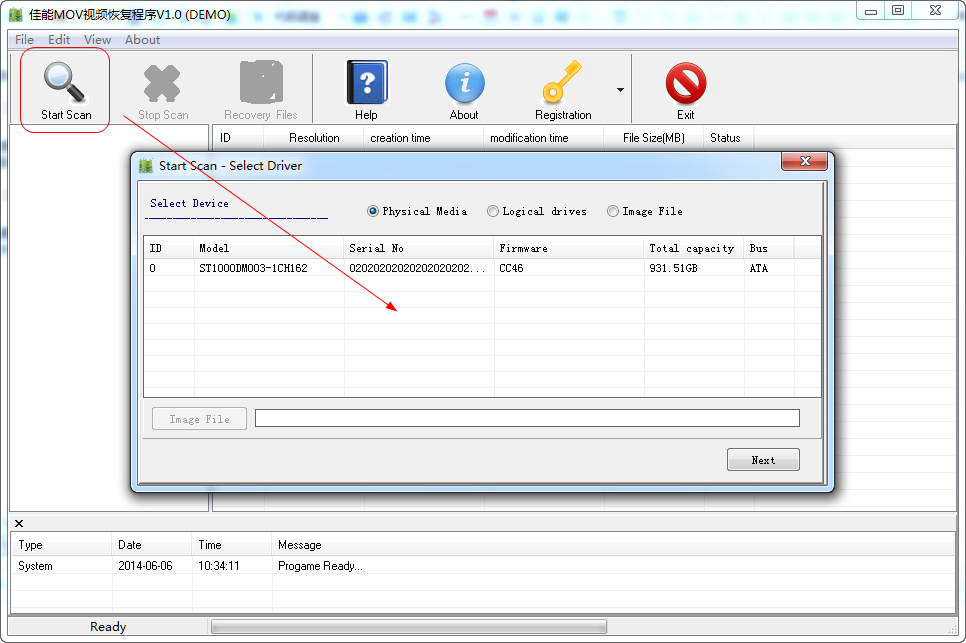The height and width of the screenshot is (643, 966).
Task: Open the File menu
Action: [24, 39]
